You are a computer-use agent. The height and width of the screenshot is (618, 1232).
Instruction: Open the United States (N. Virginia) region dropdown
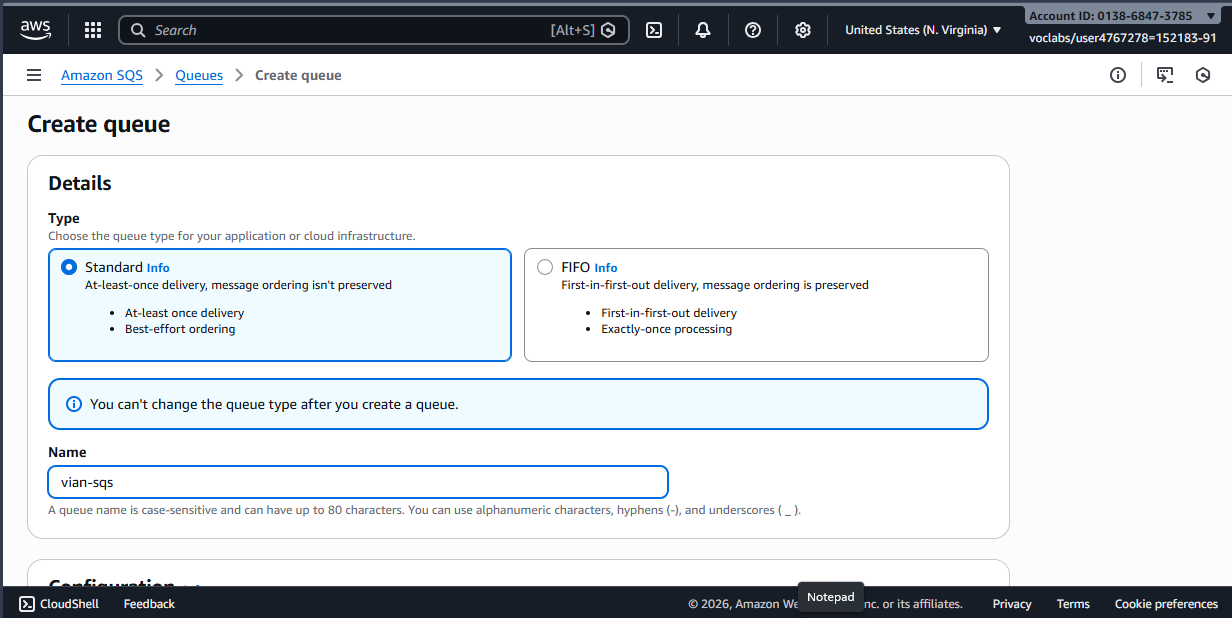tap(923, 30)
